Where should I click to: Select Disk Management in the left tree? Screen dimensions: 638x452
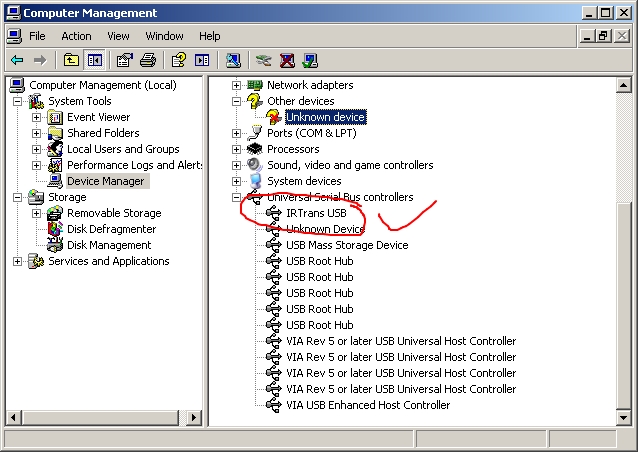pyautogui.click(x=108, y=245)
